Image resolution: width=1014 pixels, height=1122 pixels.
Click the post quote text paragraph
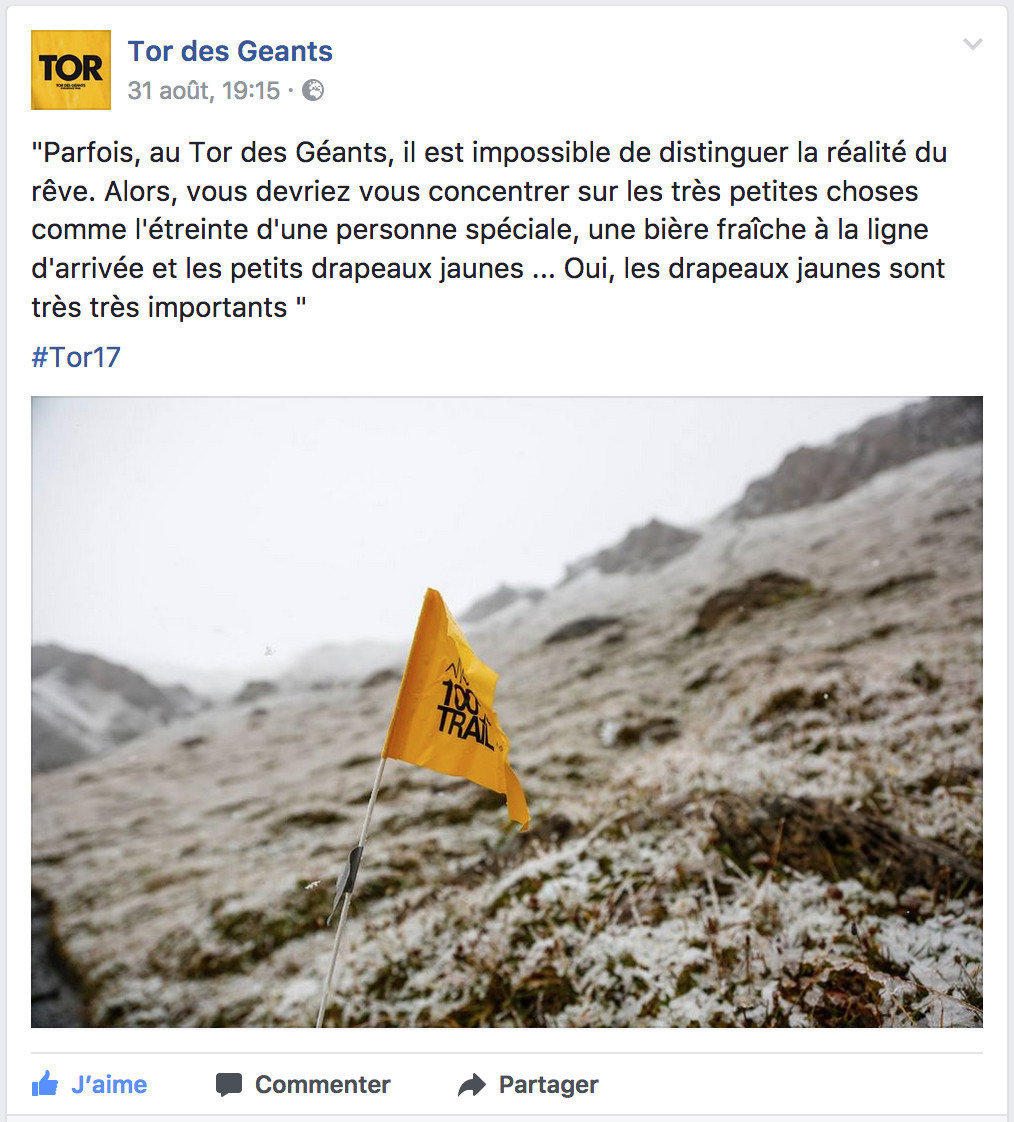tap(489, 230)
